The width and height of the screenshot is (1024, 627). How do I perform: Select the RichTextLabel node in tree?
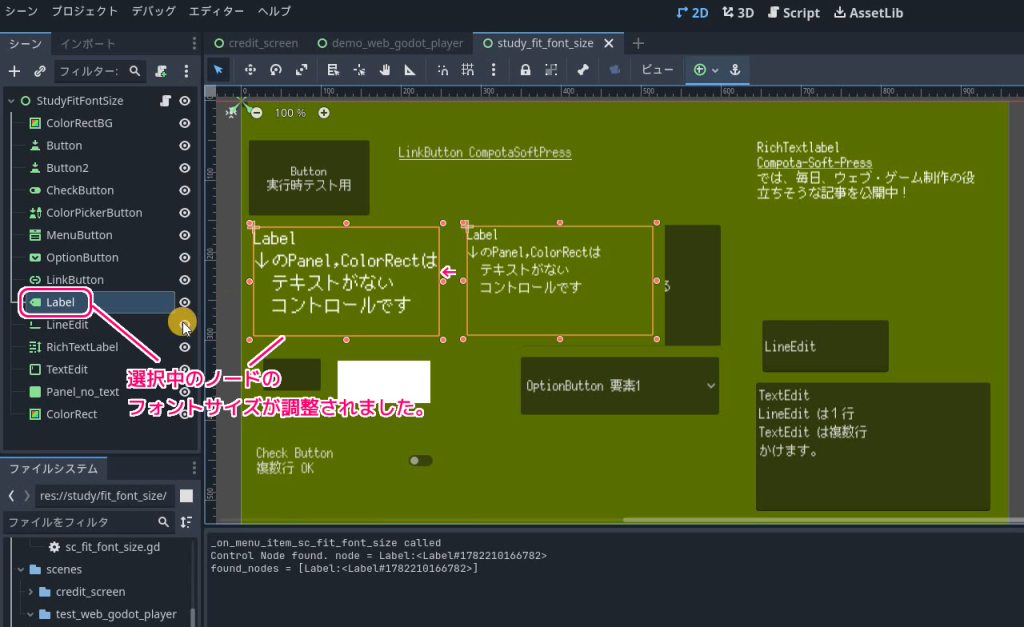pyautogui.click(x=82, y=347)
